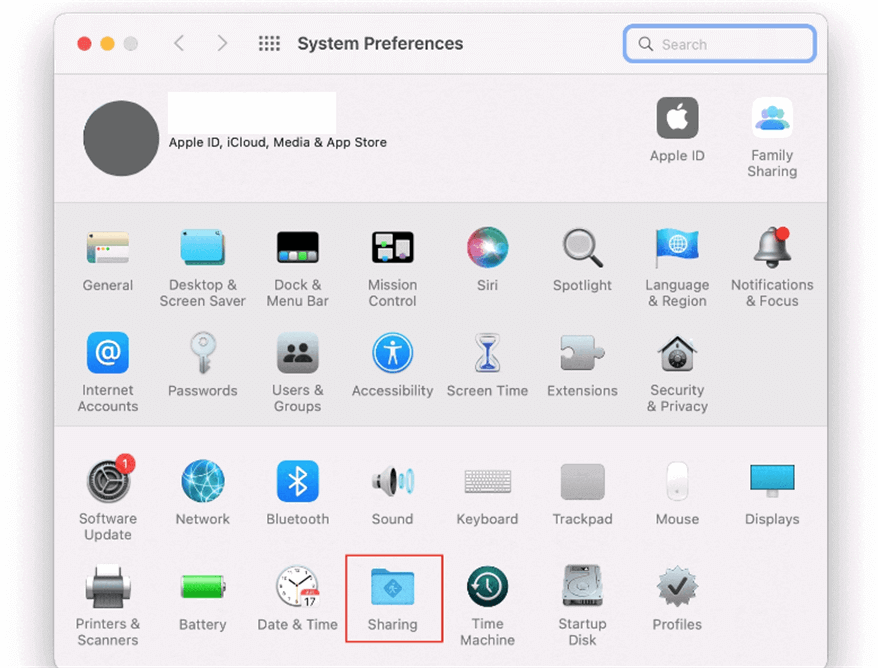Open Keyboard preferences

487,490
